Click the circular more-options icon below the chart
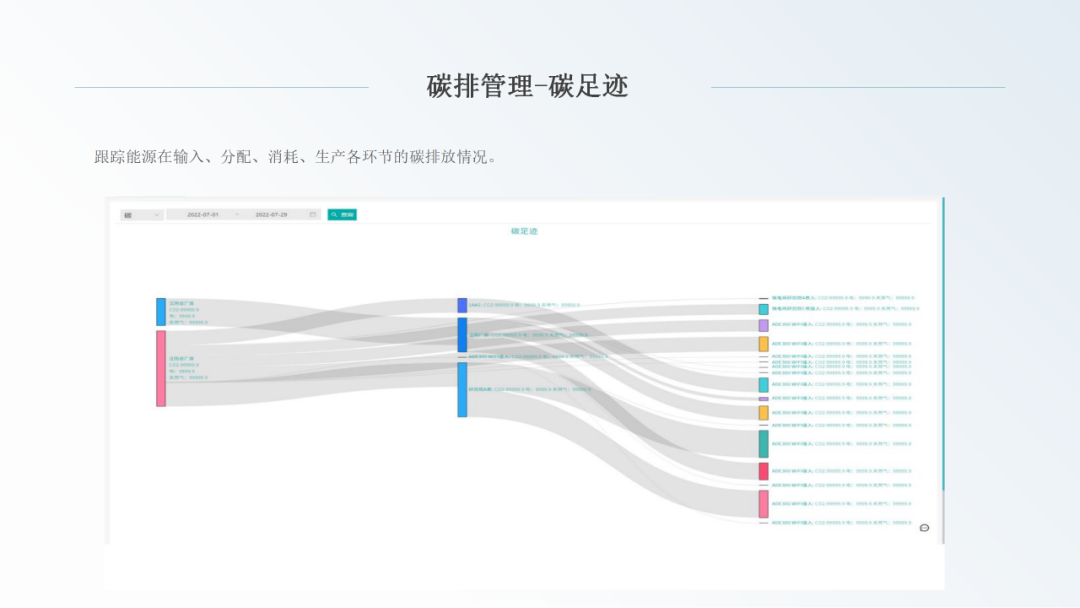Image resolution: width=1080 pixels, height=608 pixels. [924, 527]
